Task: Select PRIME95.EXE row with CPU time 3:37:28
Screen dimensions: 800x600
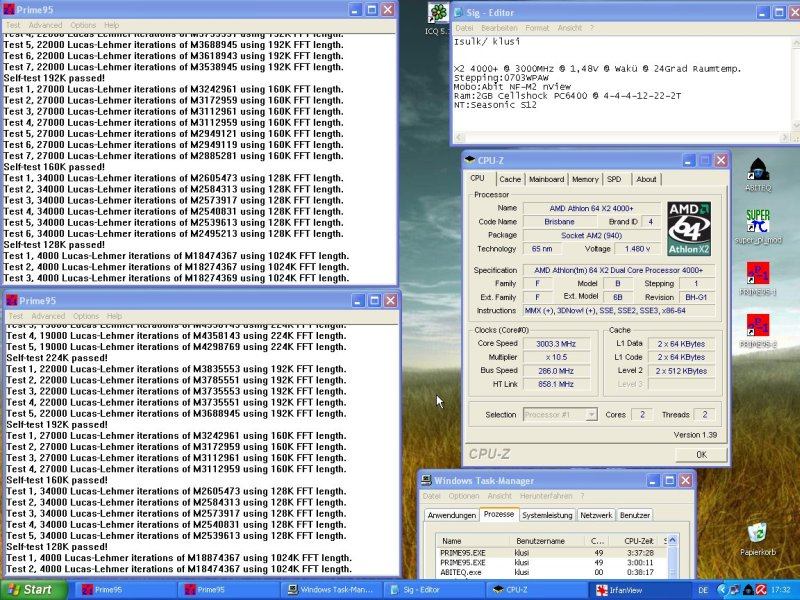Action: pyautogui.click(x=552, y=553)
